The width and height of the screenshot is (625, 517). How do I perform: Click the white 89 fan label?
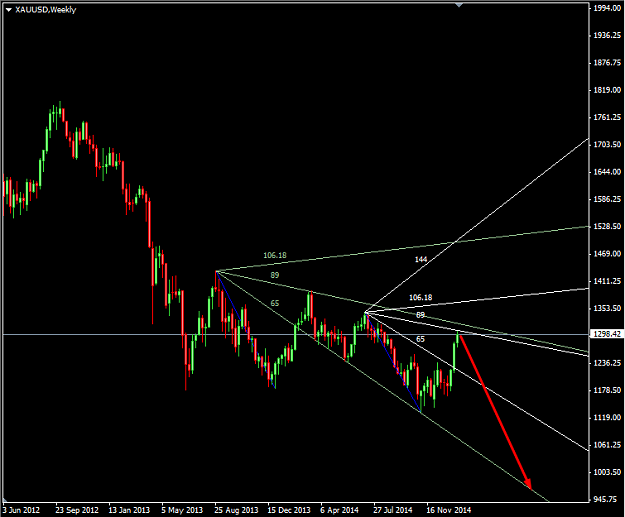421,315
